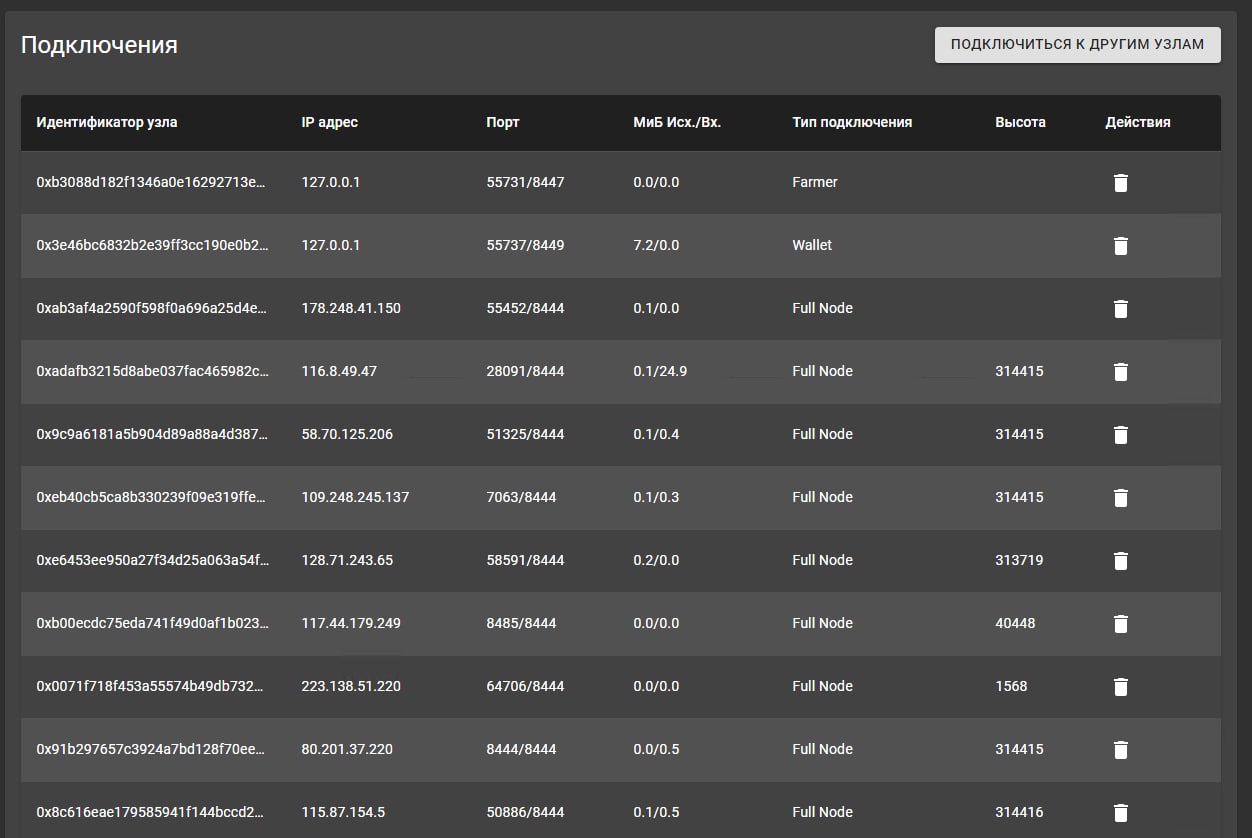Select node ID 0xeb40cb5ca8b330239f09e319ffe…
Image resolution: width=1252 pixels, height=838 pixels.
click(152, 497)
